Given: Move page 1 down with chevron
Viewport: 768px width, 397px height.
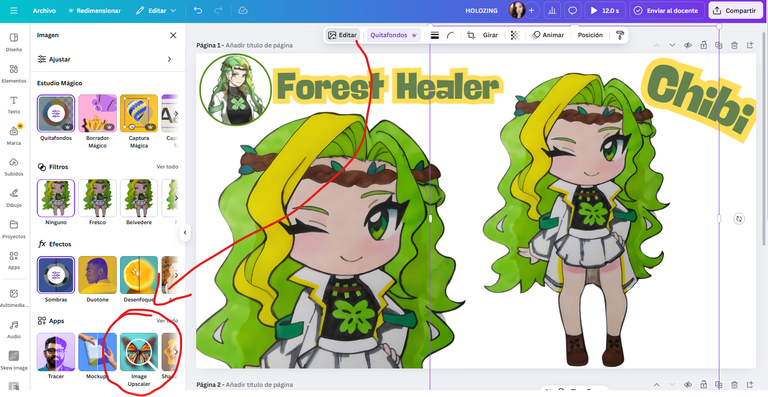Looking at the screenshot, I should (x=672, y=45).
